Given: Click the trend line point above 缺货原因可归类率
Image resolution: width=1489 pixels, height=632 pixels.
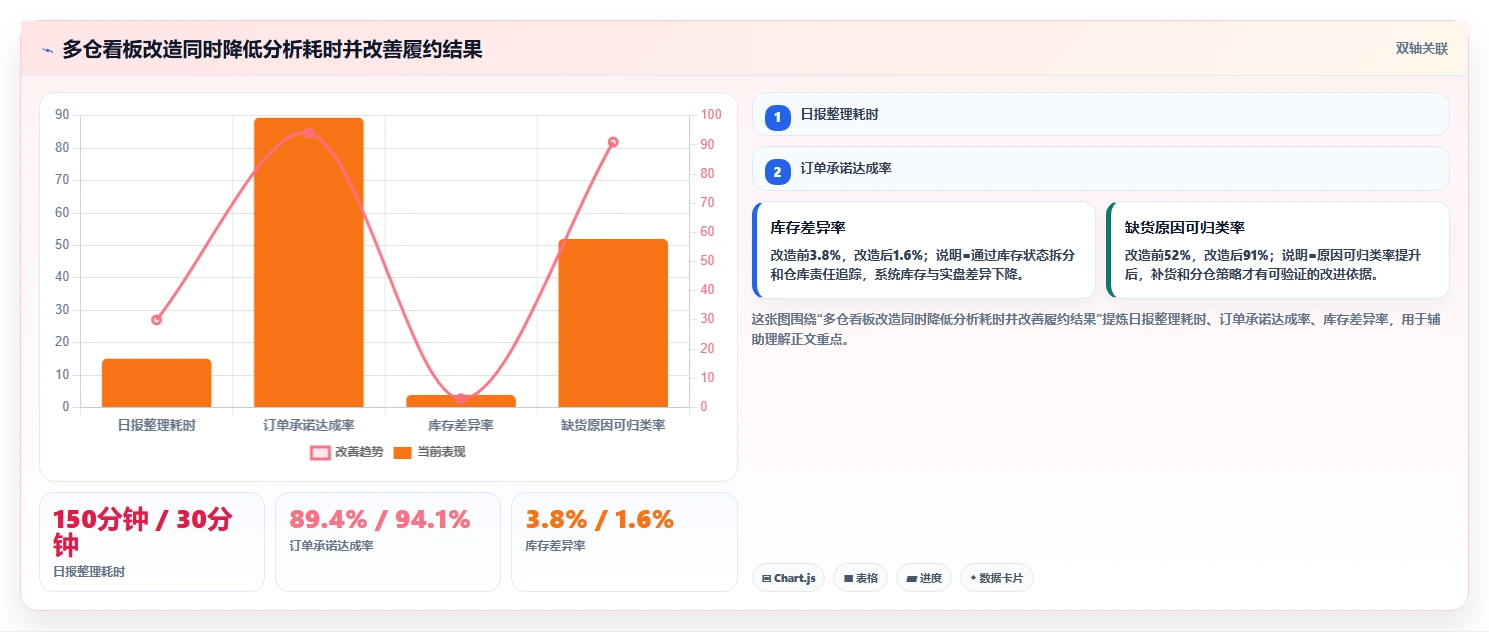Looking at the screenshot, I should pyautogui.click(x=613, y=142).
